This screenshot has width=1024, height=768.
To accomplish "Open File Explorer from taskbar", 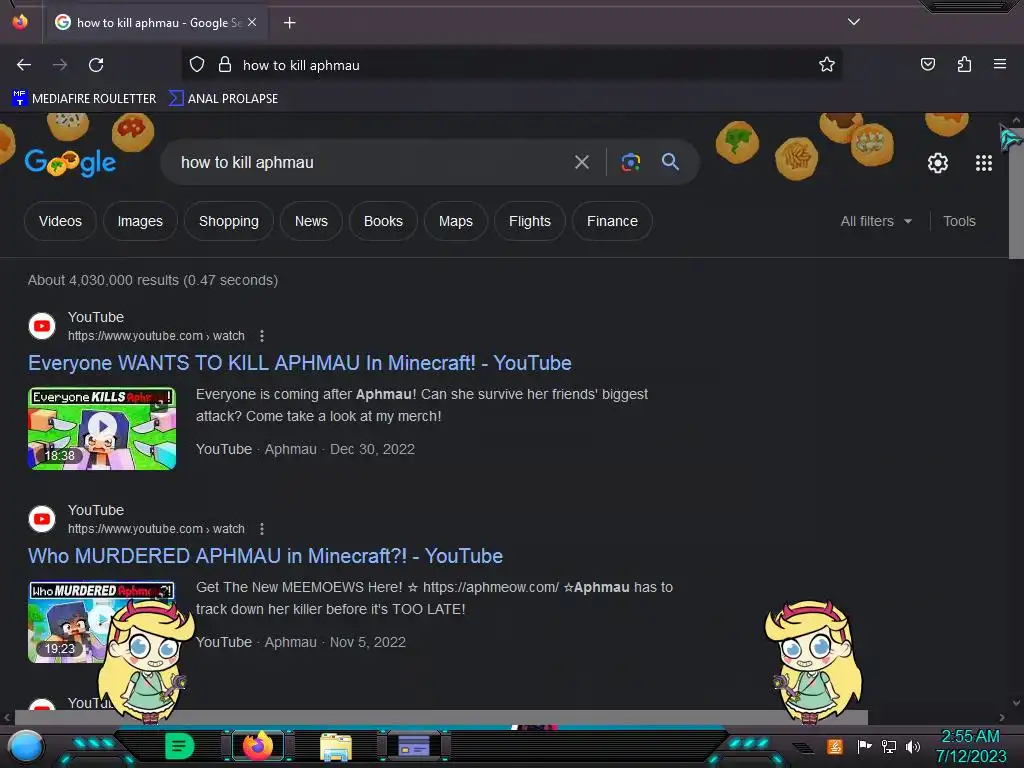I will point(336,747).
